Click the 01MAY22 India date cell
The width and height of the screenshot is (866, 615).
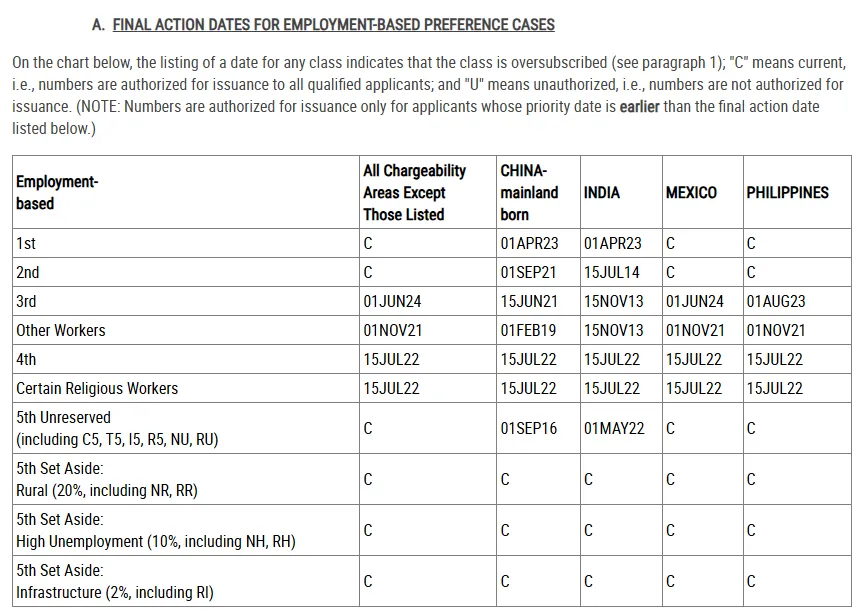click(x=614, y=428)
